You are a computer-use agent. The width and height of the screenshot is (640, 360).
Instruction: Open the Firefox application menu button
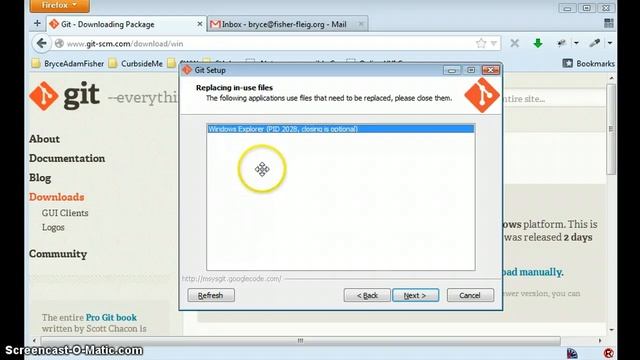tap(60, 6)
